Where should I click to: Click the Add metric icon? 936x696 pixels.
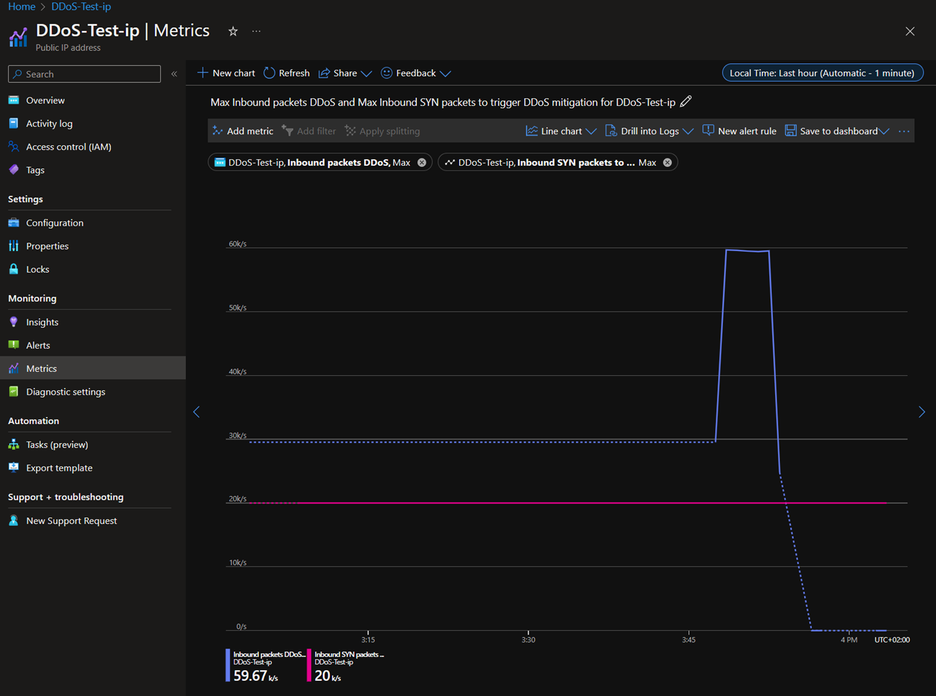pos(218,131)
